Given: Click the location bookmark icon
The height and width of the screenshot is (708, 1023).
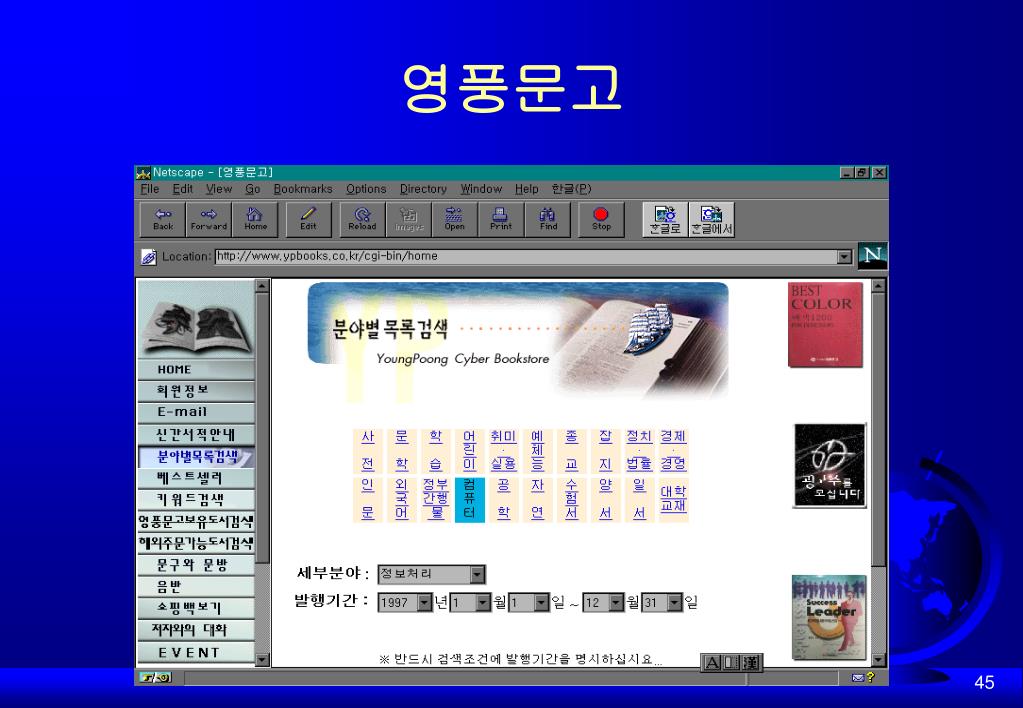Looking at the screenshot, I should (x=149, y=256).
